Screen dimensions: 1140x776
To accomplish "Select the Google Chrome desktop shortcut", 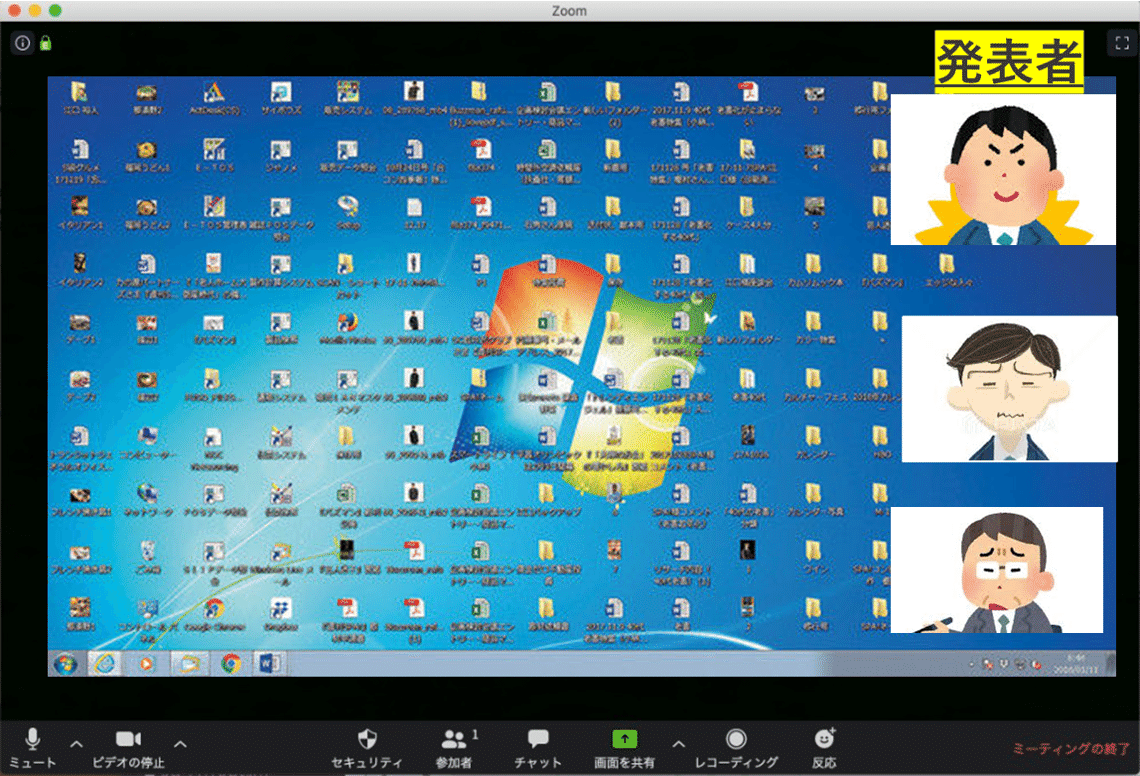I will pos(214,615).
